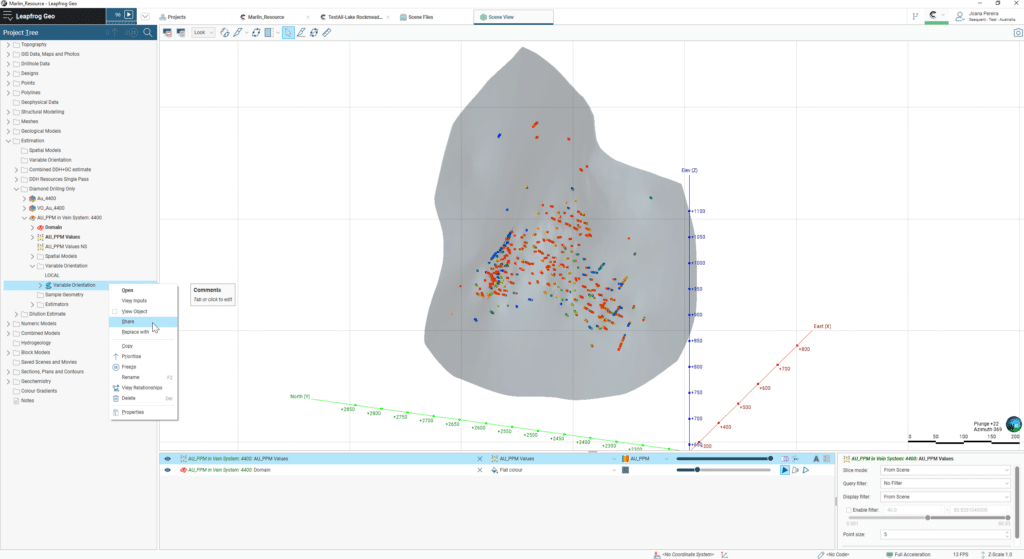
Task: Select the arrow pointer tool in scene toolbar
Action: 288,32
